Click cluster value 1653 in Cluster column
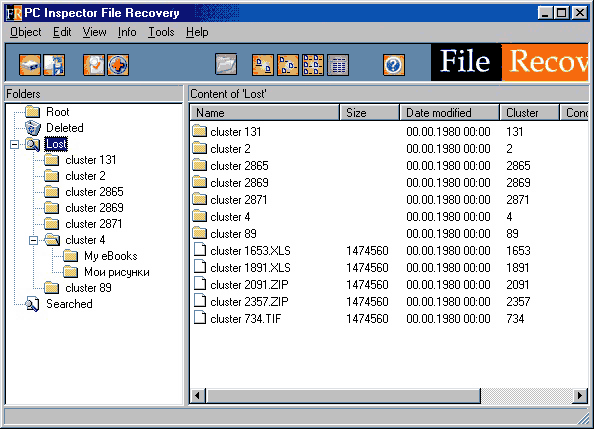The image size is (594, 429). click(518, 251)
